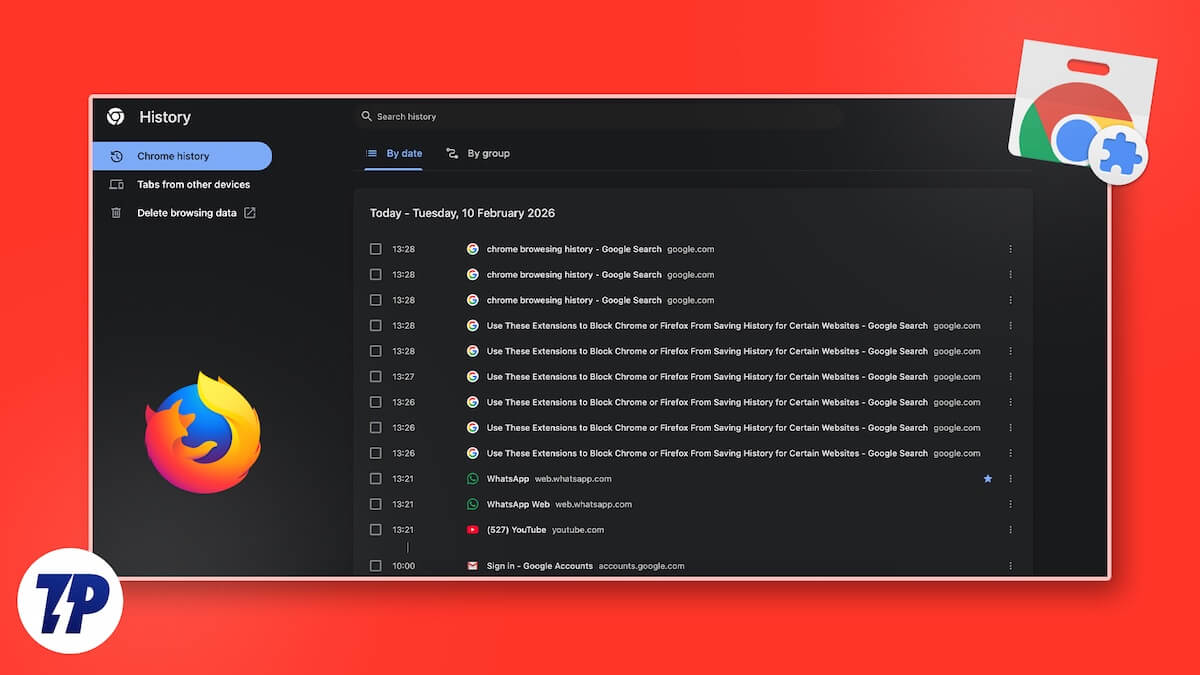Click the WhatsApp favicon next to WhatsApp Web
This screenshot has height=675, width=1200.
point(472,504)
